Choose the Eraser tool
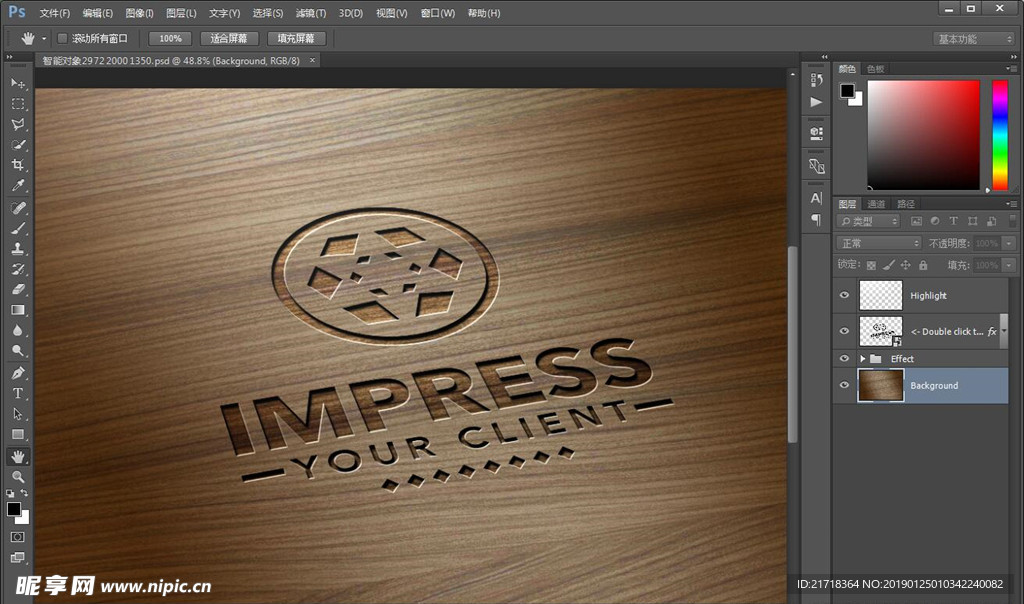The height and width of the screenshot is (604, 1024). click(x=18, y=289)
